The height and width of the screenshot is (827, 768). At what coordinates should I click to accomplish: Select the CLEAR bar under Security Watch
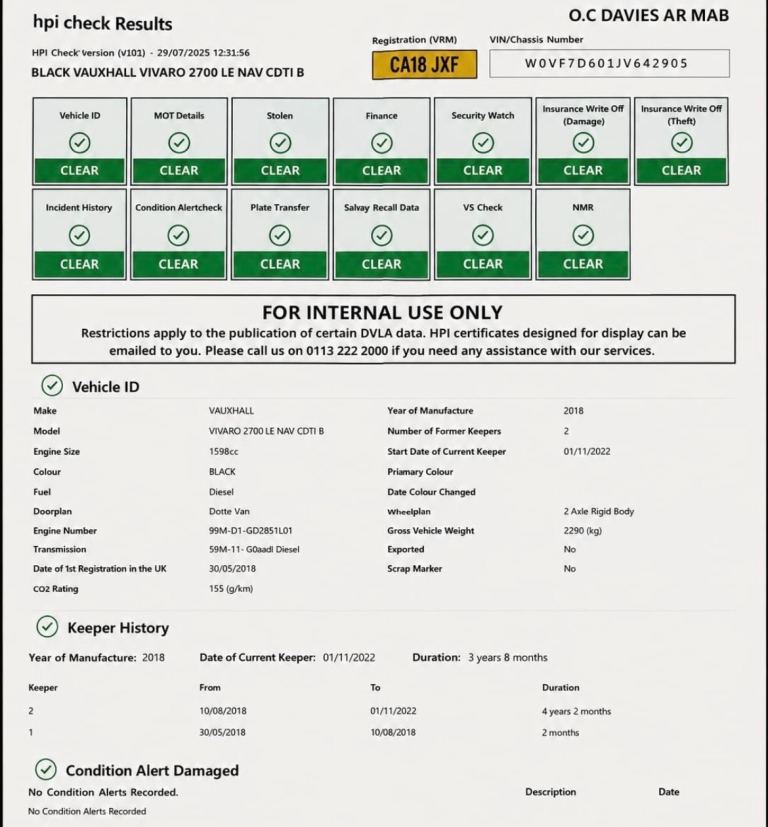(483, 170)
